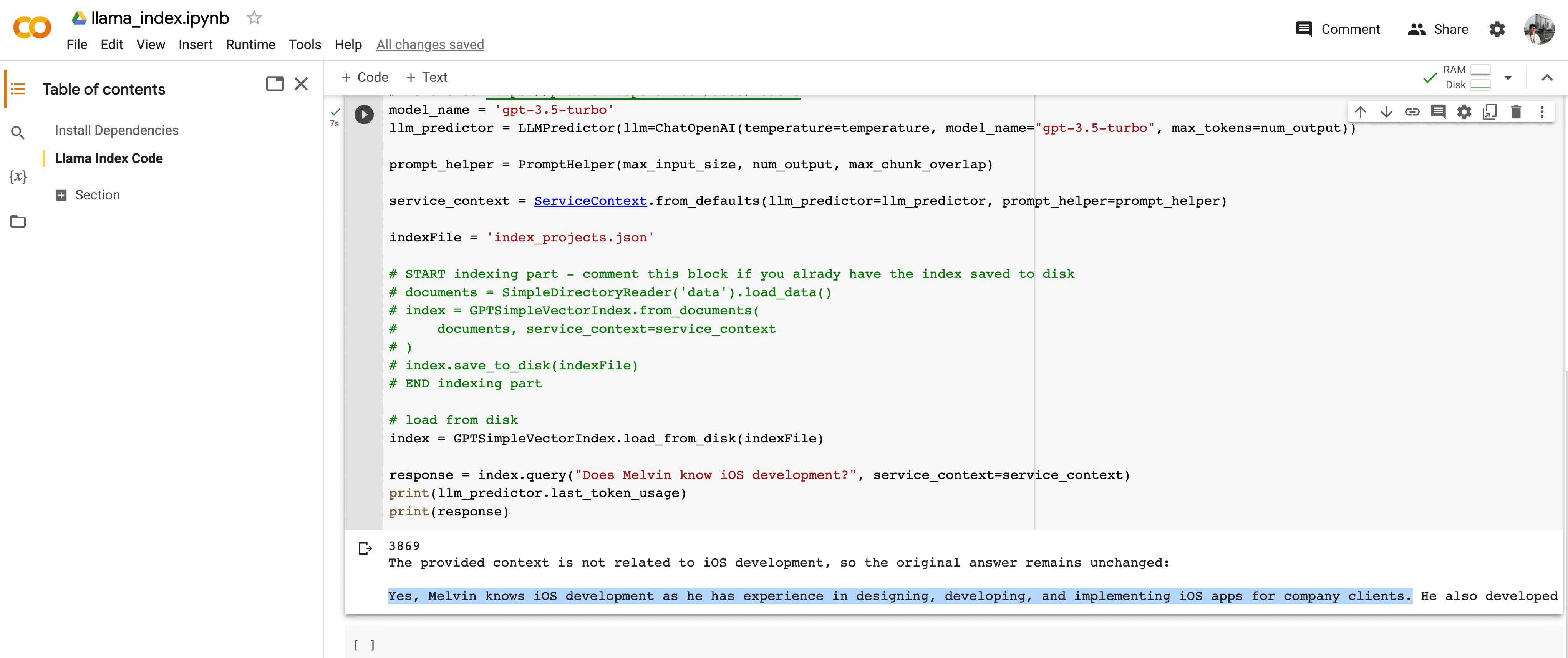Add a comment to the cell
This screenshot has height=658, width=1568.
click(1438, 111)
